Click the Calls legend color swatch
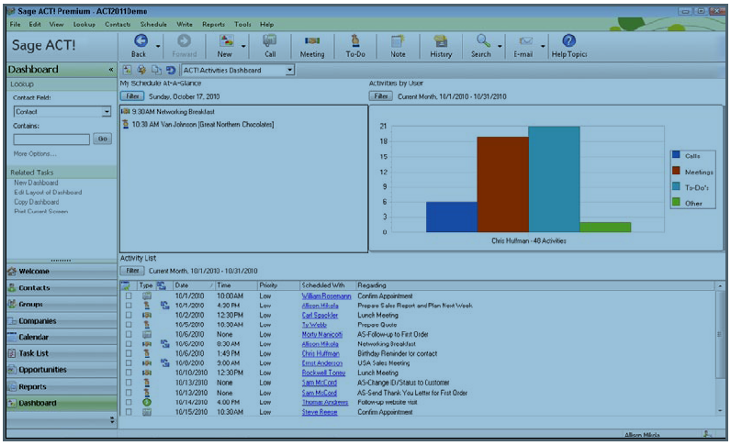This screenshot has height=445, width=730. tap(676, 155)
